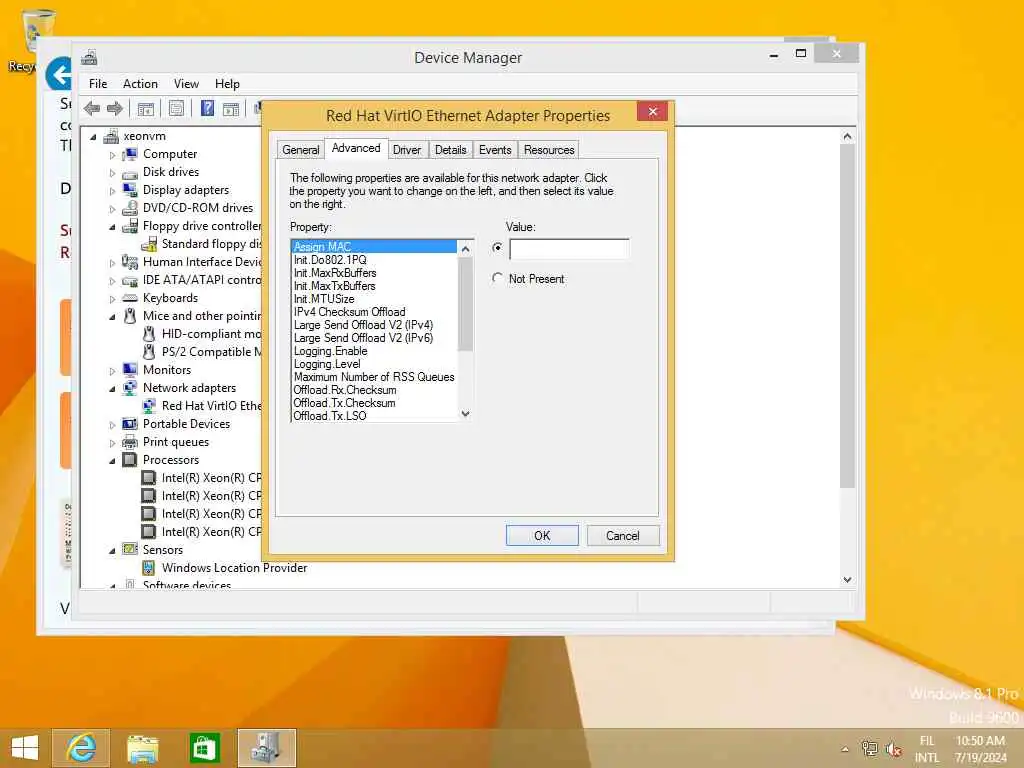This screenshot has width=1024, height=768.
Task: Switch to the Events tab
Action: point(495,150)
